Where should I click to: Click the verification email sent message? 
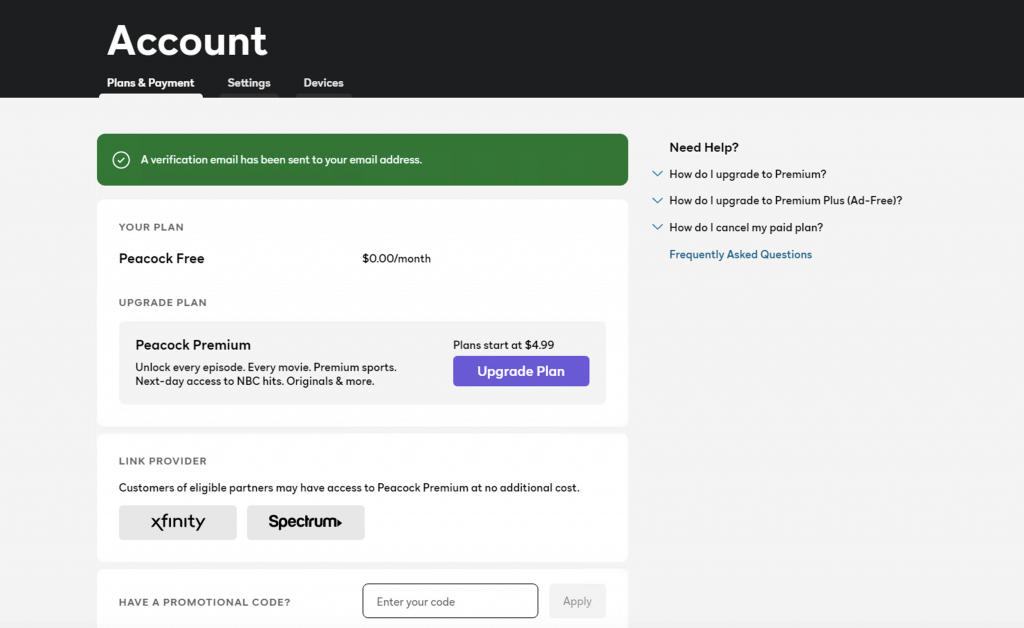coord(281,160)
